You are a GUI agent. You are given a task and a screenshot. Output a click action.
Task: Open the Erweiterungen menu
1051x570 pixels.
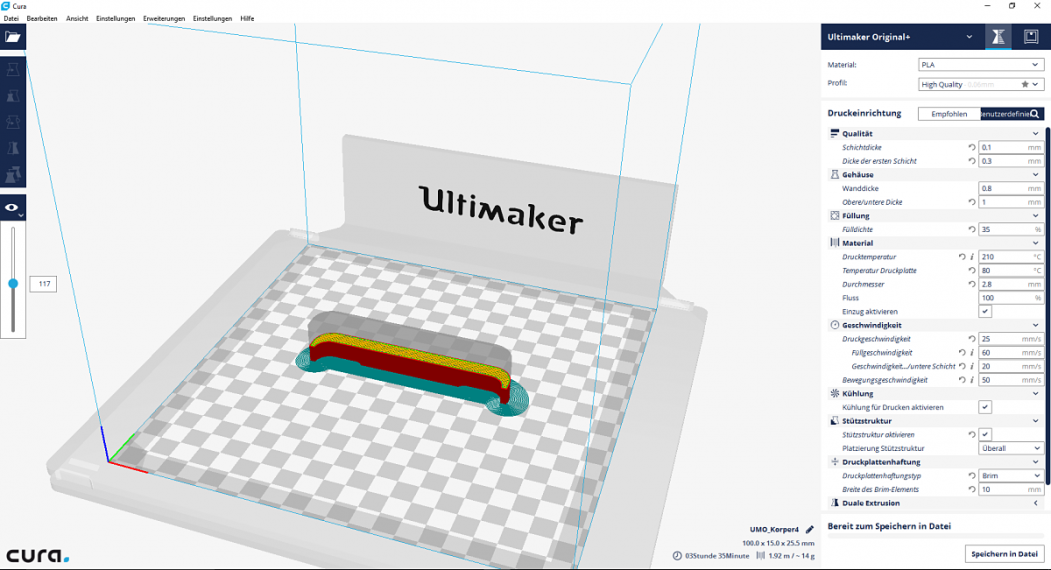(164, 19)
